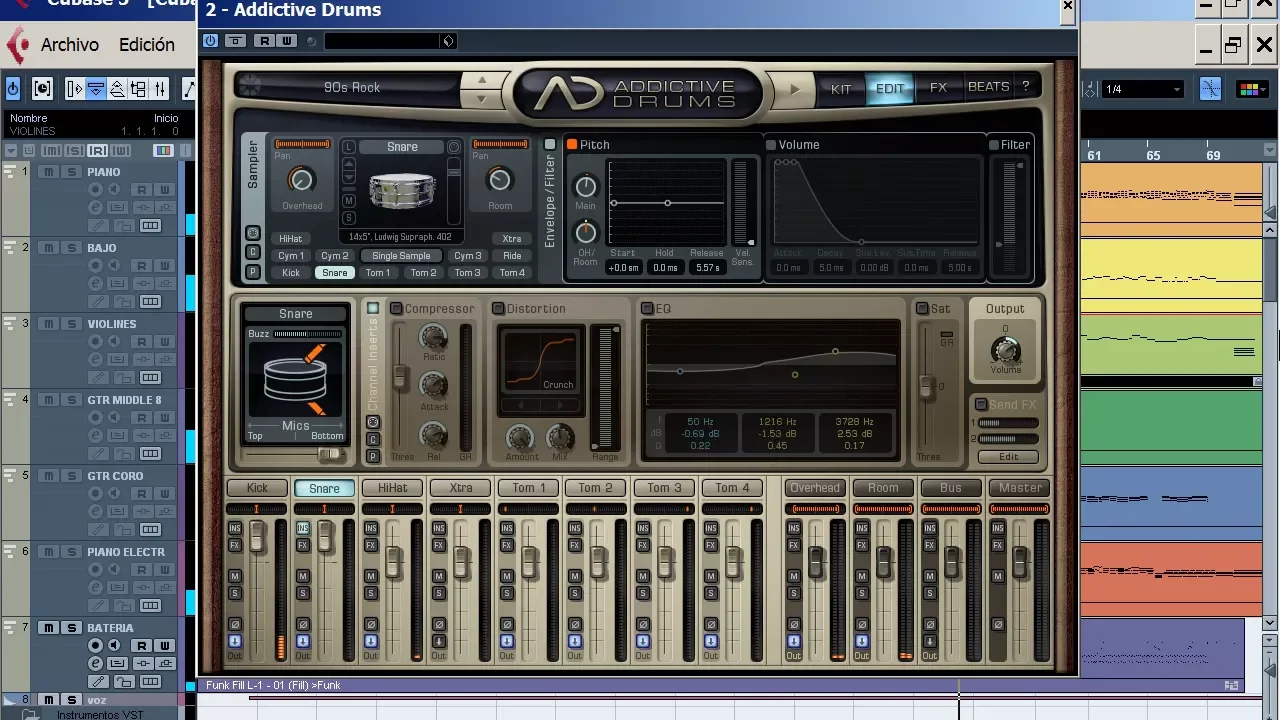Toggle the Compressor insert on
Screen dimensions: 1280x720
click(x=396, y=309)
